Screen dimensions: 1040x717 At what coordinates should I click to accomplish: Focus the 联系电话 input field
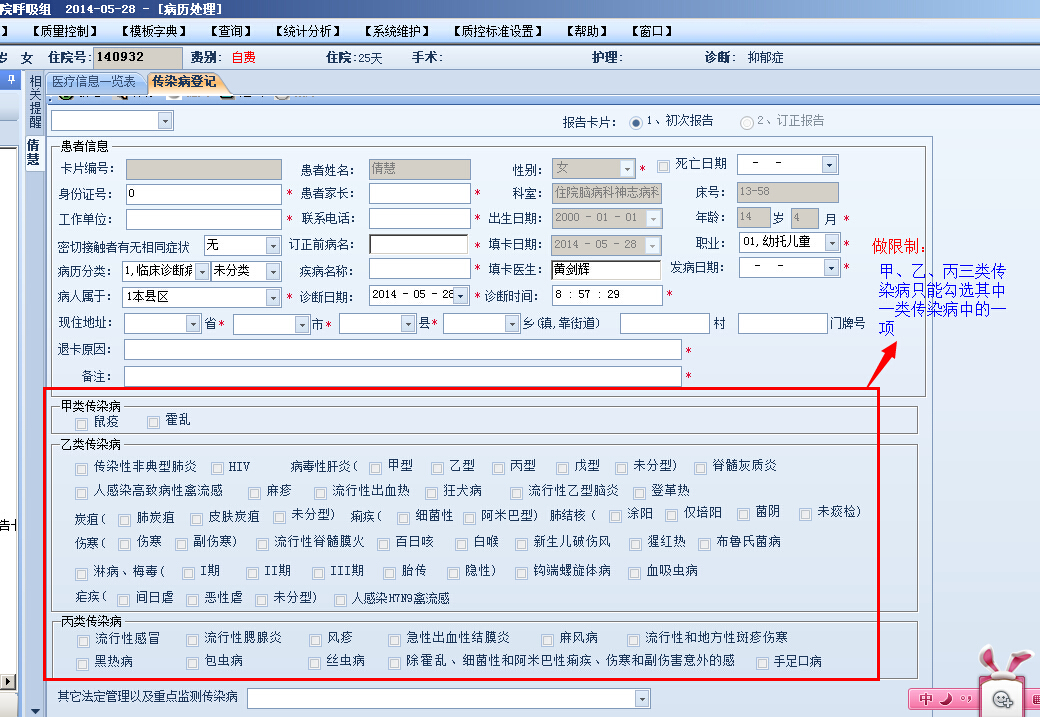420,219
